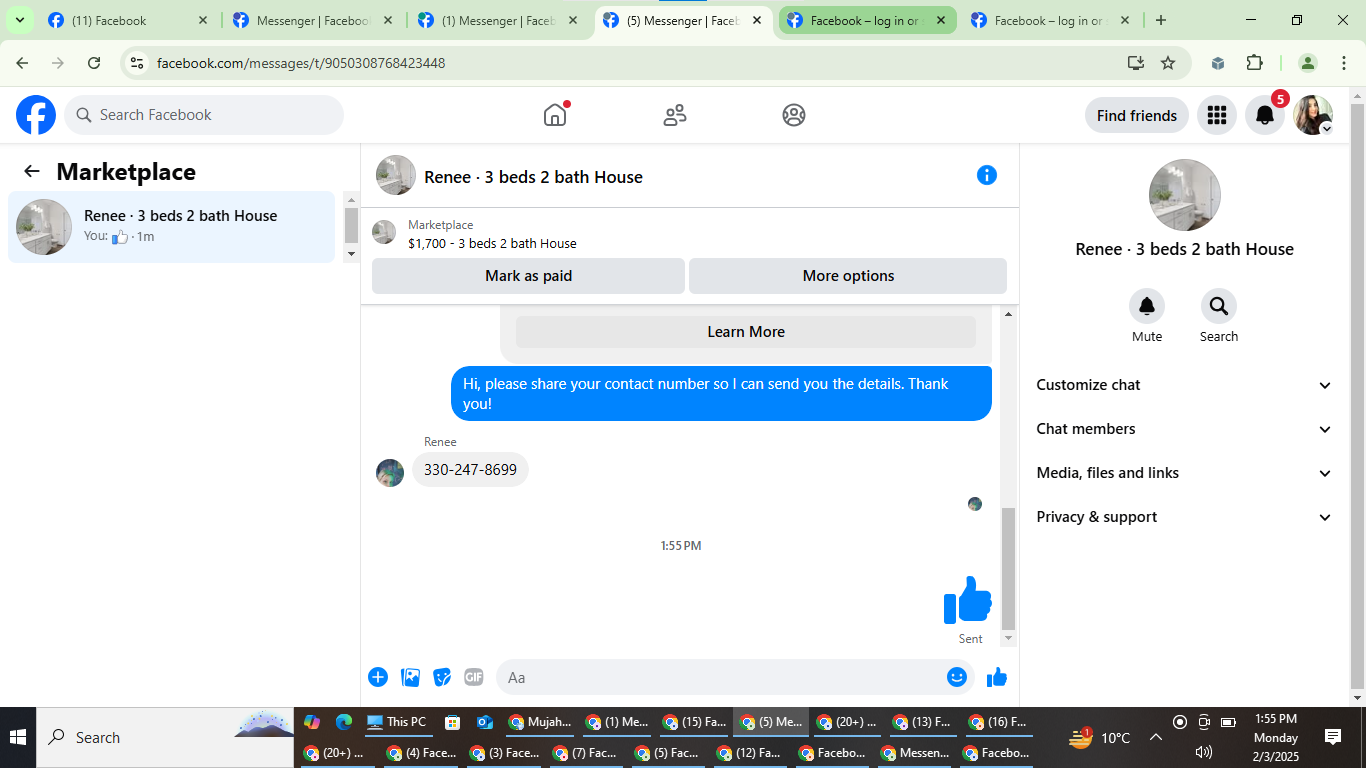Attach a photo using the image icon

[x=410, y=677]
